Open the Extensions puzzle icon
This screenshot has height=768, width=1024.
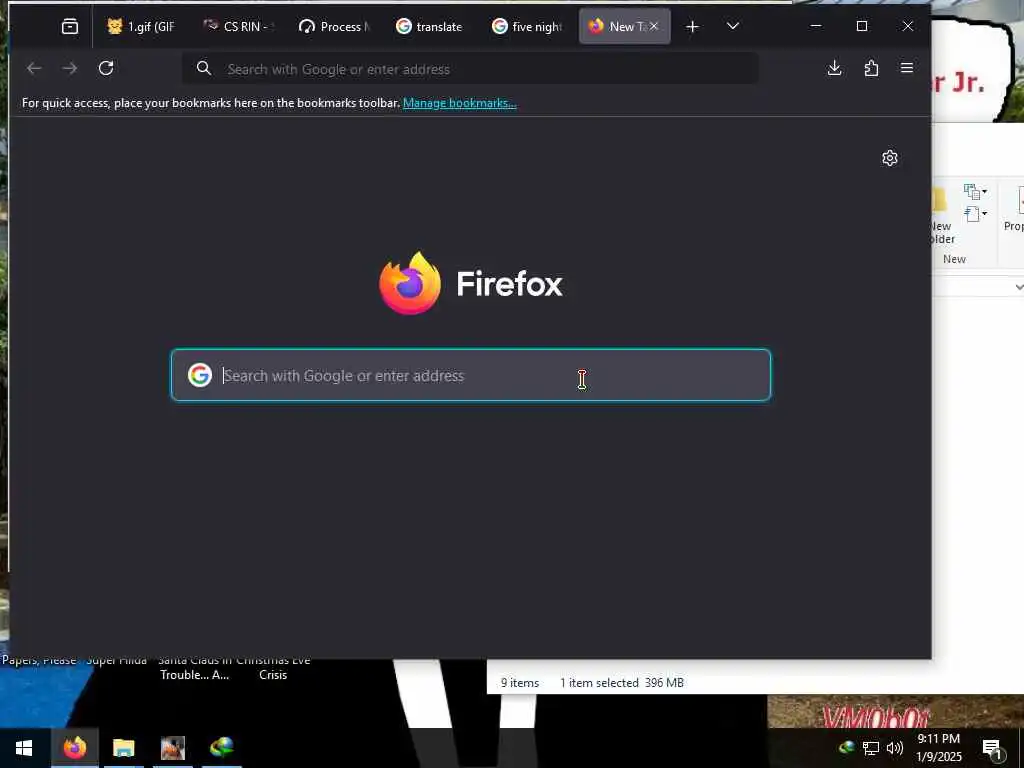pos(871,68)
